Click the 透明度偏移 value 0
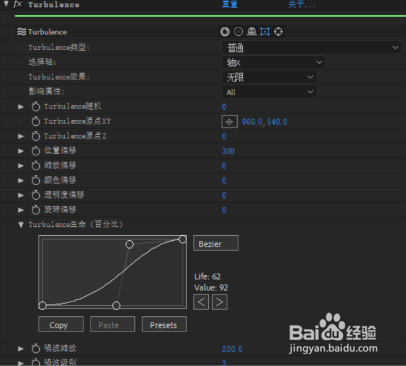Image resolution: width=406 pixels, height=366 pixels. (x=224, y=195)
